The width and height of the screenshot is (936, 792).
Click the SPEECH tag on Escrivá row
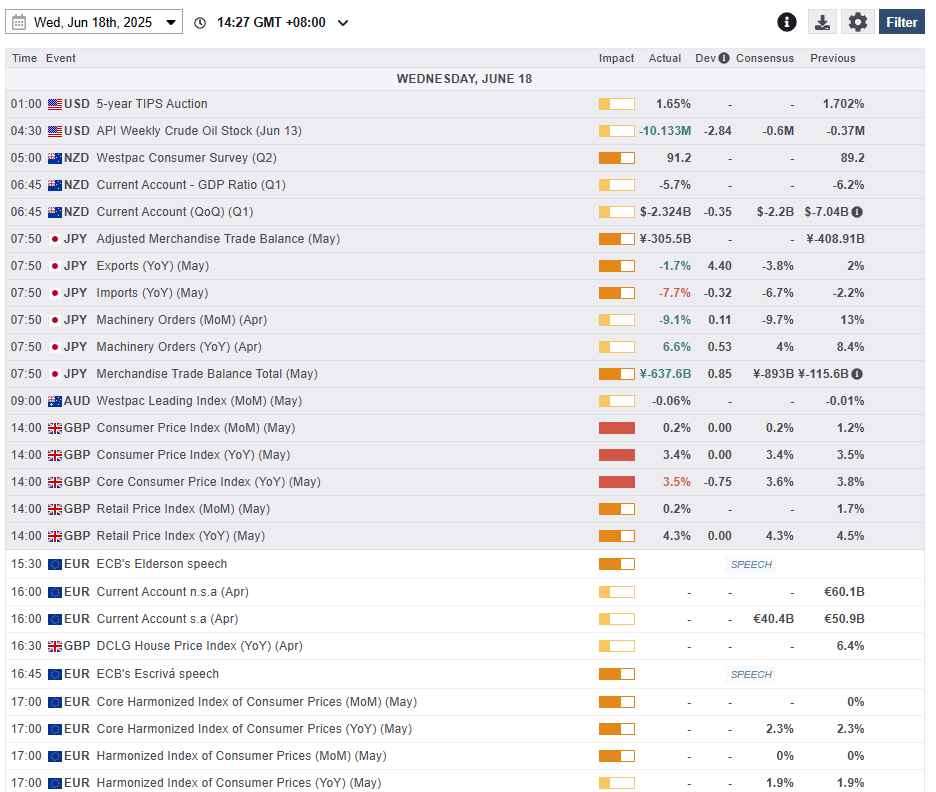[x=751, y=674]
